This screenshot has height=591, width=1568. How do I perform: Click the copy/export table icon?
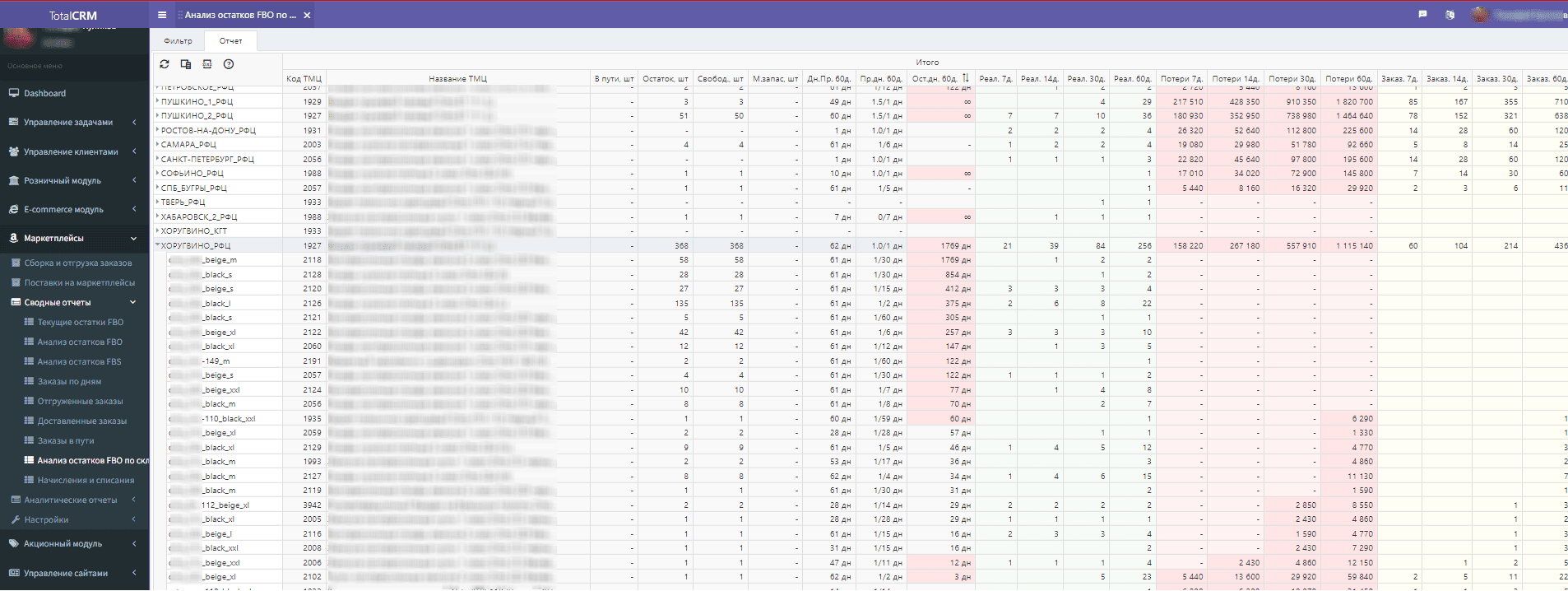coord(186,64)
